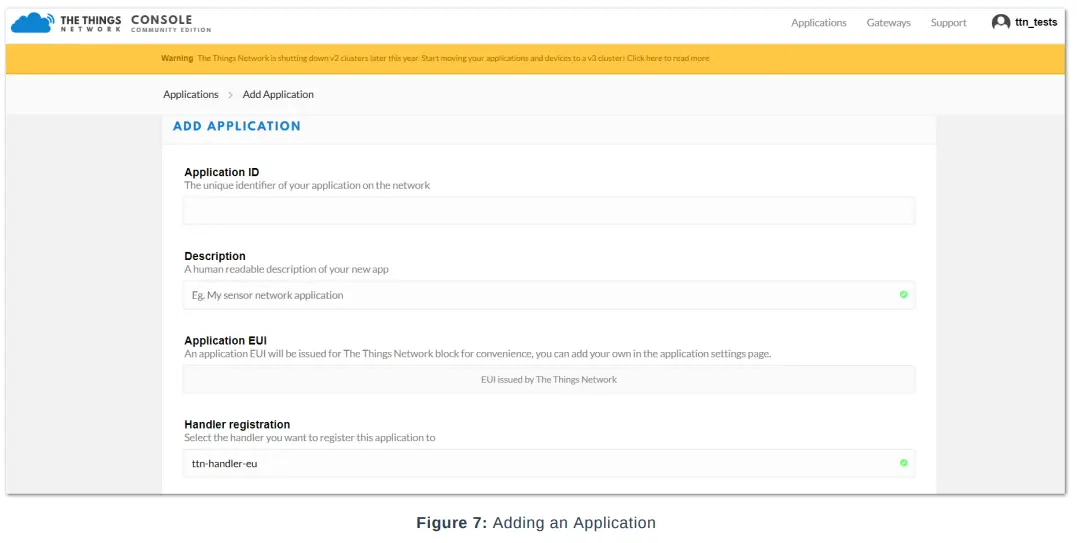The height and width of the screenshot is (543, 1077).
Task: Click the Handler registration label
Action: (x=237, y=424)
